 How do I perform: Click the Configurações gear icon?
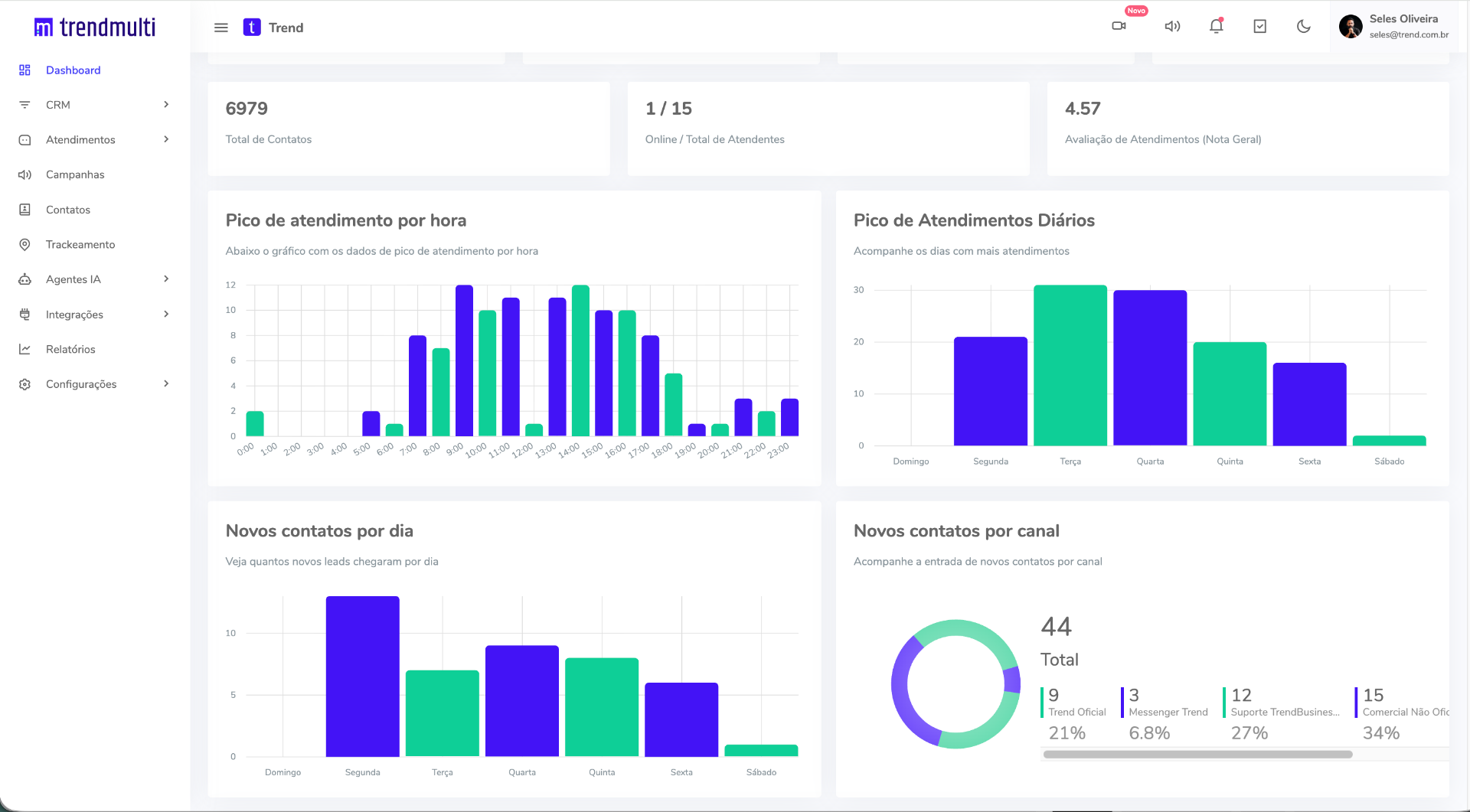pyautogui.click(x=24, y=384)
